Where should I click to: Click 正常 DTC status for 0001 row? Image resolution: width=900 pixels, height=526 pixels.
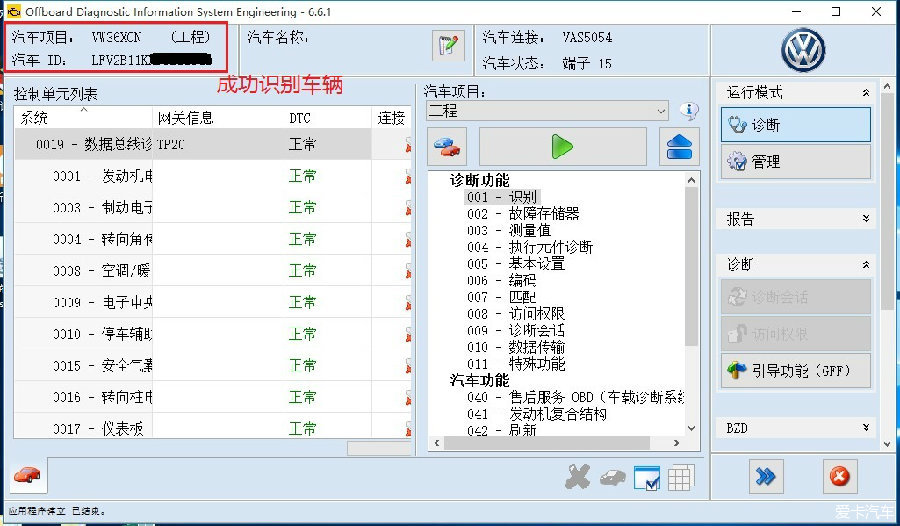[302, 176]
